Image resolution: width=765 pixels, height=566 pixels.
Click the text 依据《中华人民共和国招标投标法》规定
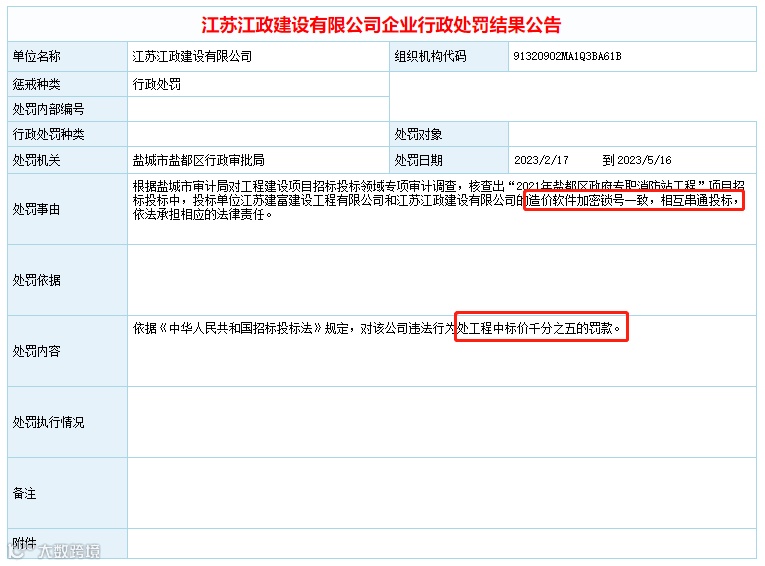[x=241, y=328]
